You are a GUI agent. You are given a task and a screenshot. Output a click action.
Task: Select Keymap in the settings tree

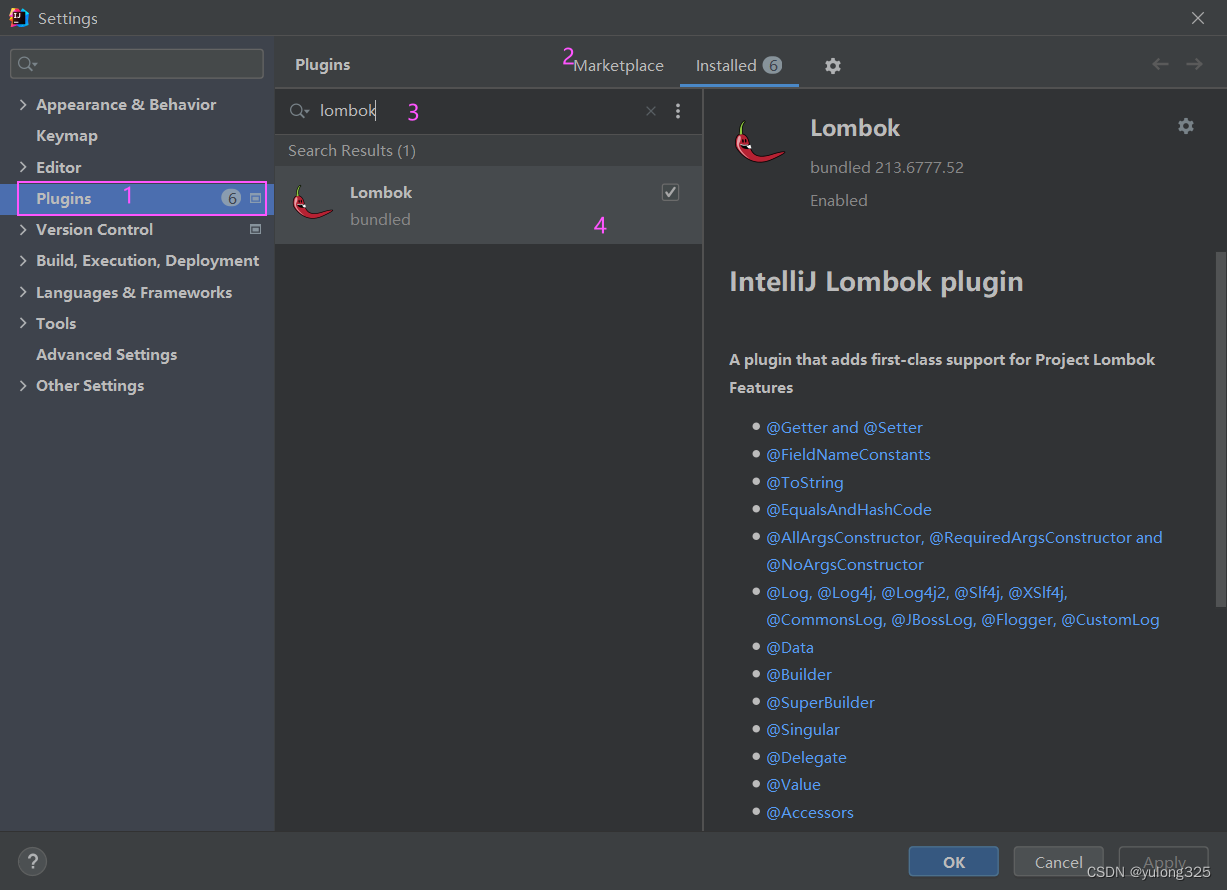(67, 135)
